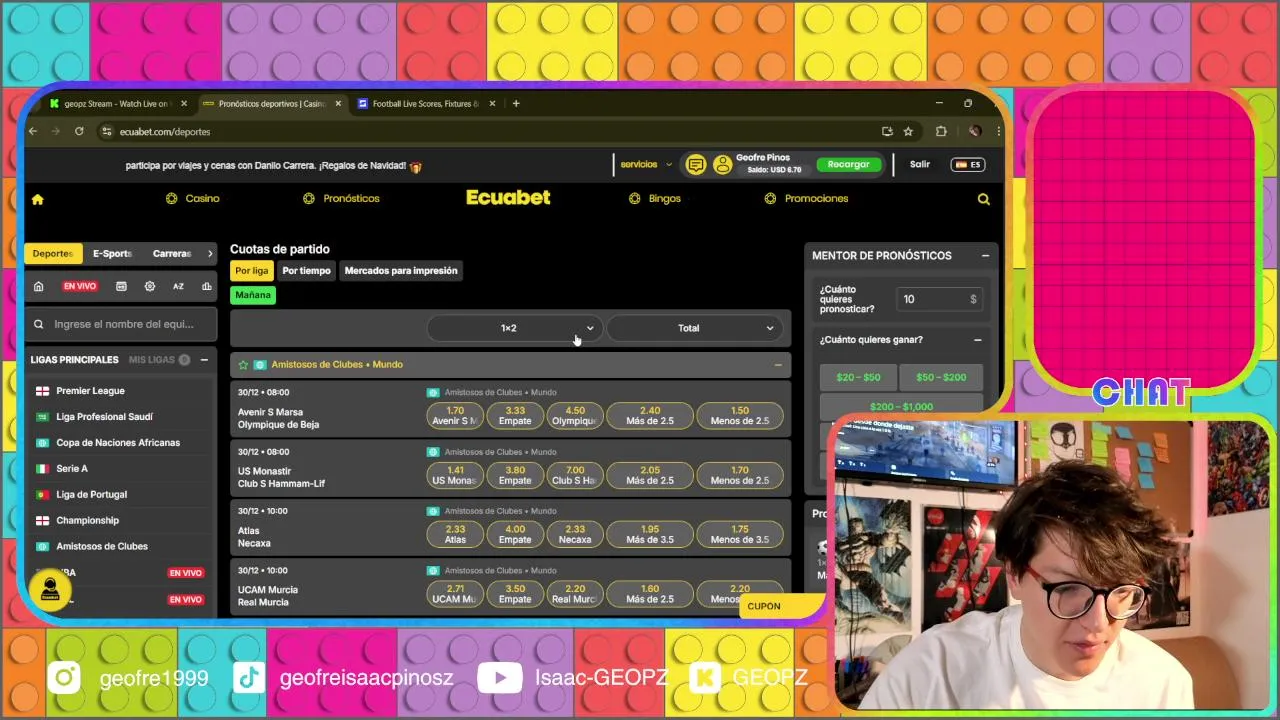Image resolution: width=1280 pixels, height=720 pixels.
Task: Collapse the Mentor de Pronósticos panel
Action: 985,256
